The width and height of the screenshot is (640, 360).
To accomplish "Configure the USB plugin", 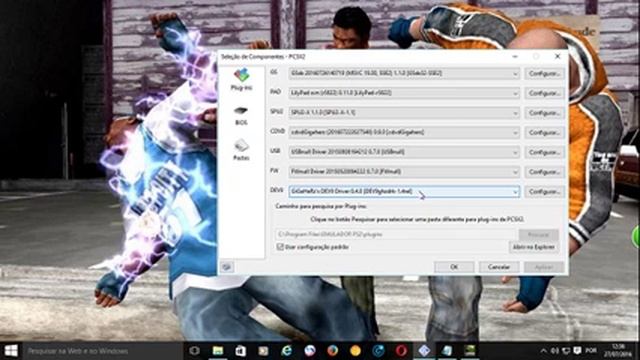I will click(544, 152).
